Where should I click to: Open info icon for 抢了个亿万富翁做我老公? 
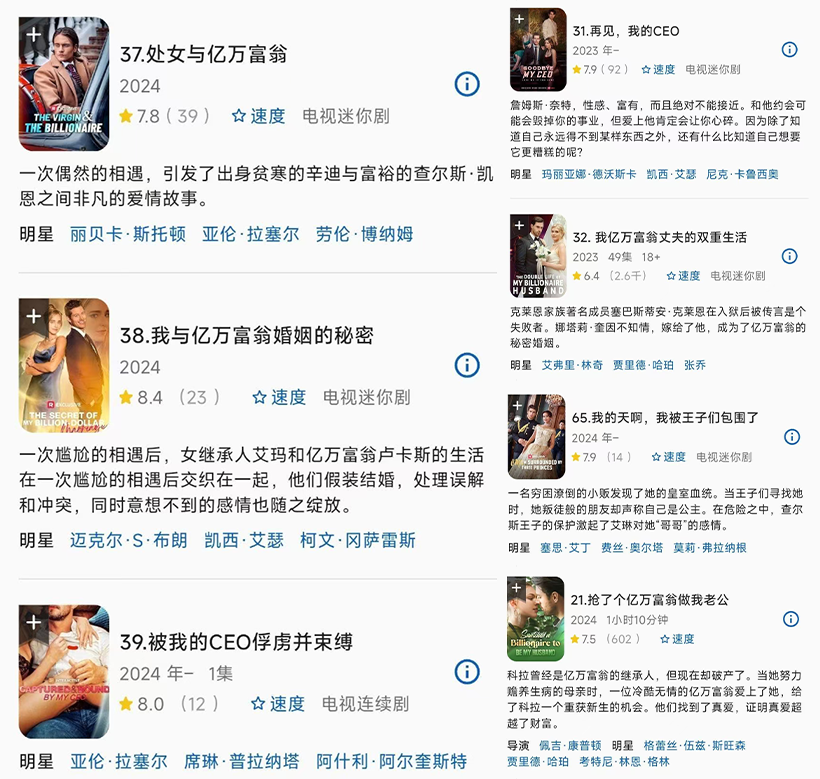(x=791, y=619)
